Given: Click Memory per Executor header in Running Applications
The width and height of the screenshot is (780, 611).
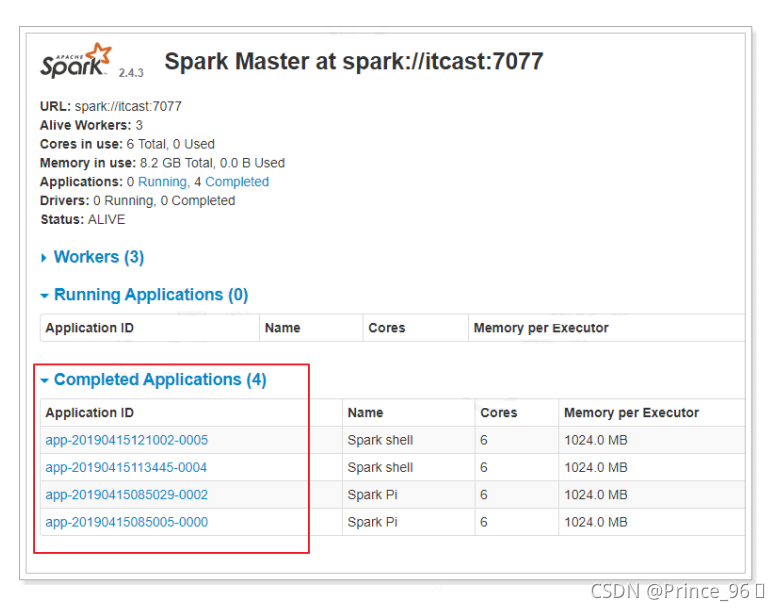Looking at the screenshot, I should 541,328.
